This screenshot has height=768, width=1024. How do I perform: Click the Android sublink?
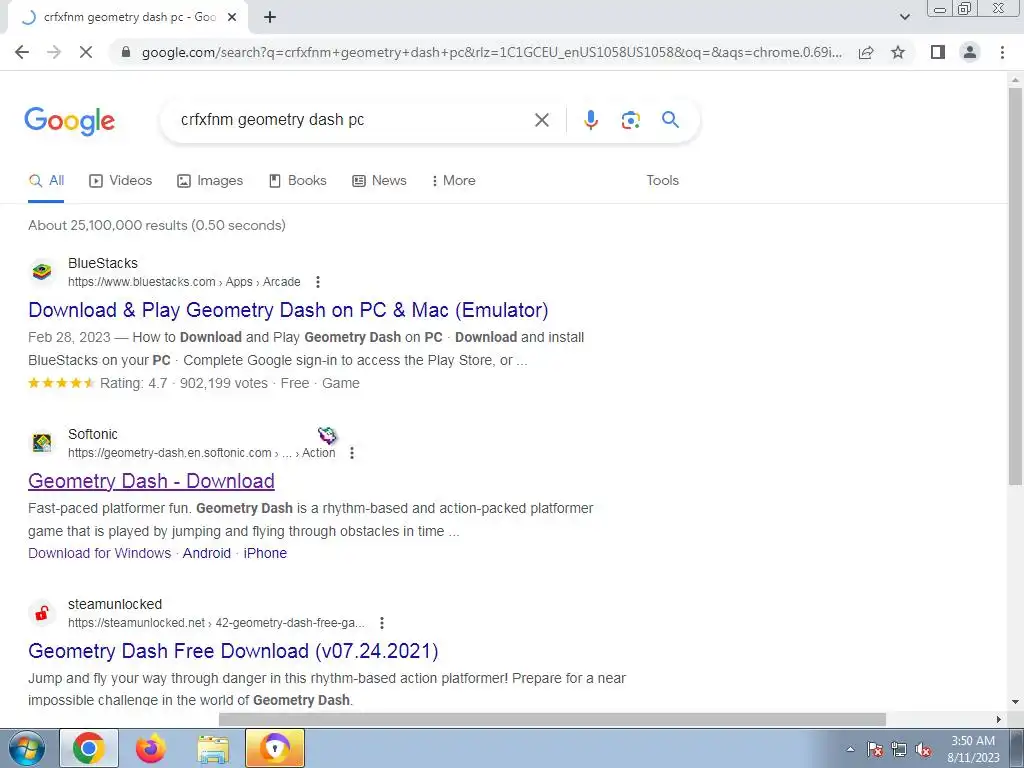tap(206, 553)
